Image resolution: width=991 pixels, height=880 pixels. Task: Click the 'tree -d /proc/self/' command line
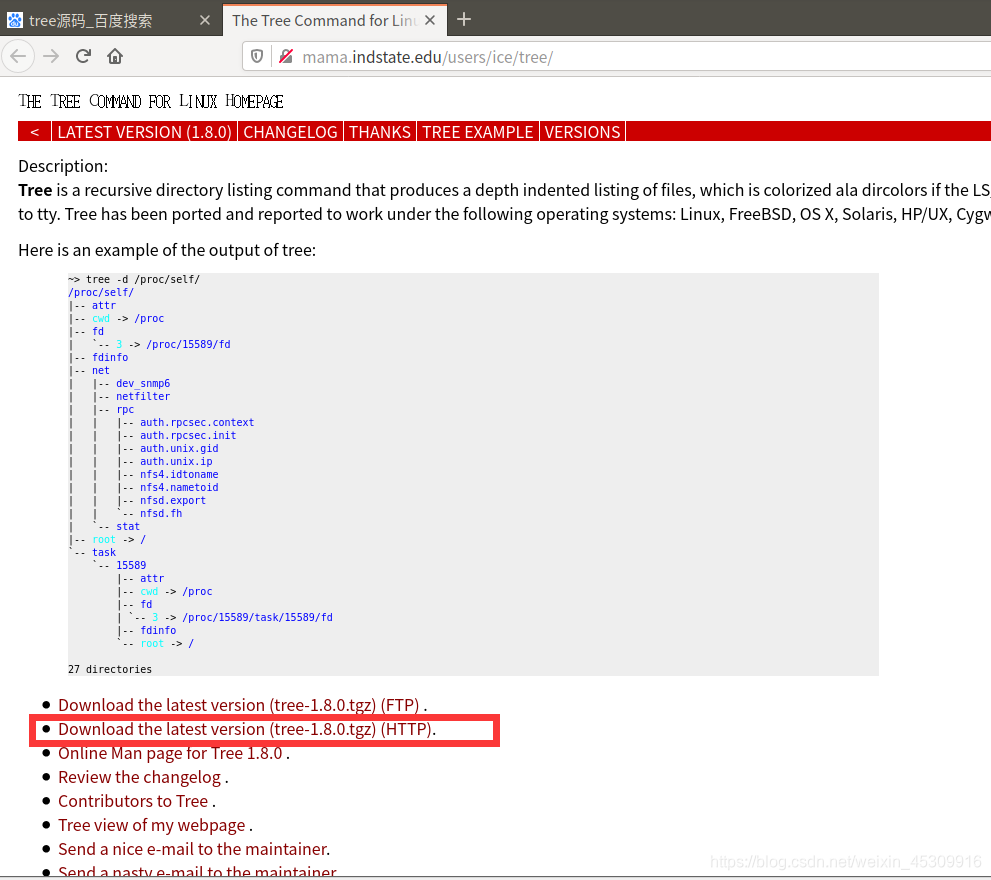[143, 279]
